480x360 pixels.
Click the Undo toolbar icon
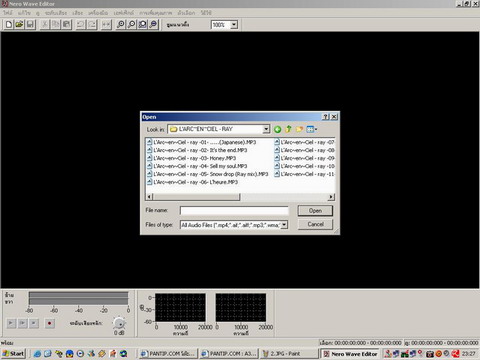click(81, 24)
